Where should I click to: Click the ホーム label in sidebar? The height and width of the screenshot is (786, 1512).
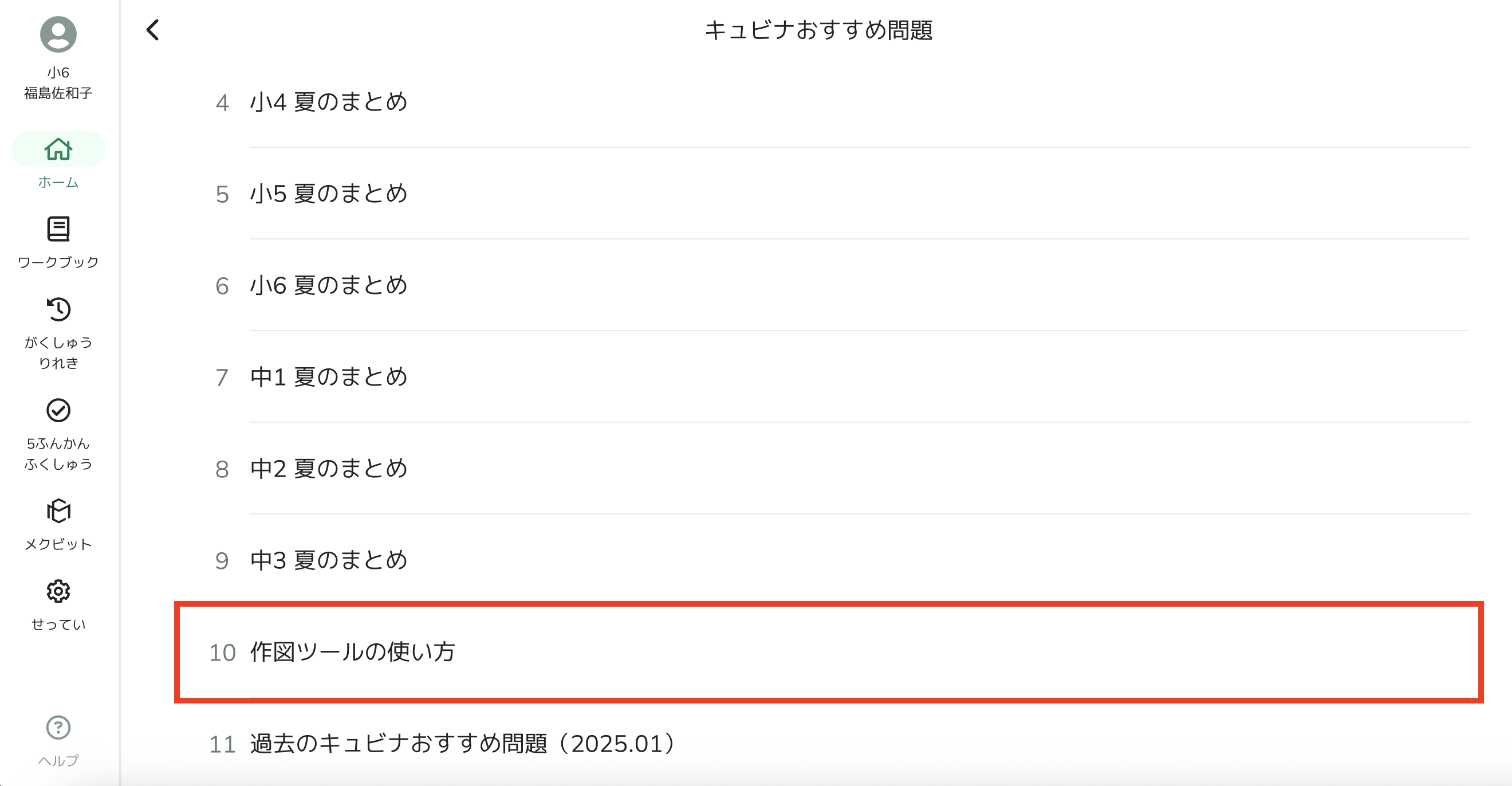(58, 182)
